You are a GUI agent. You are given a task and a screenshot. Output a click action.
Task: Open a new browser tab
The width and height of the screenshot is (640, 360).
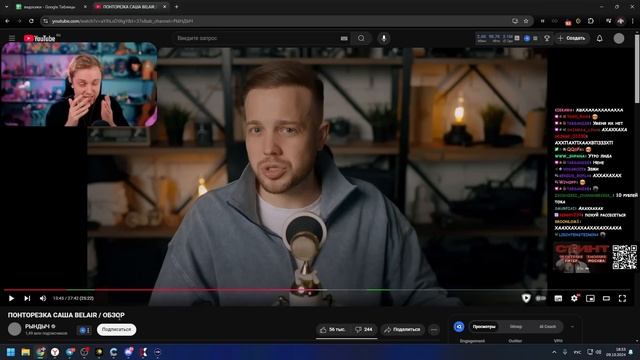pos(176,7)
